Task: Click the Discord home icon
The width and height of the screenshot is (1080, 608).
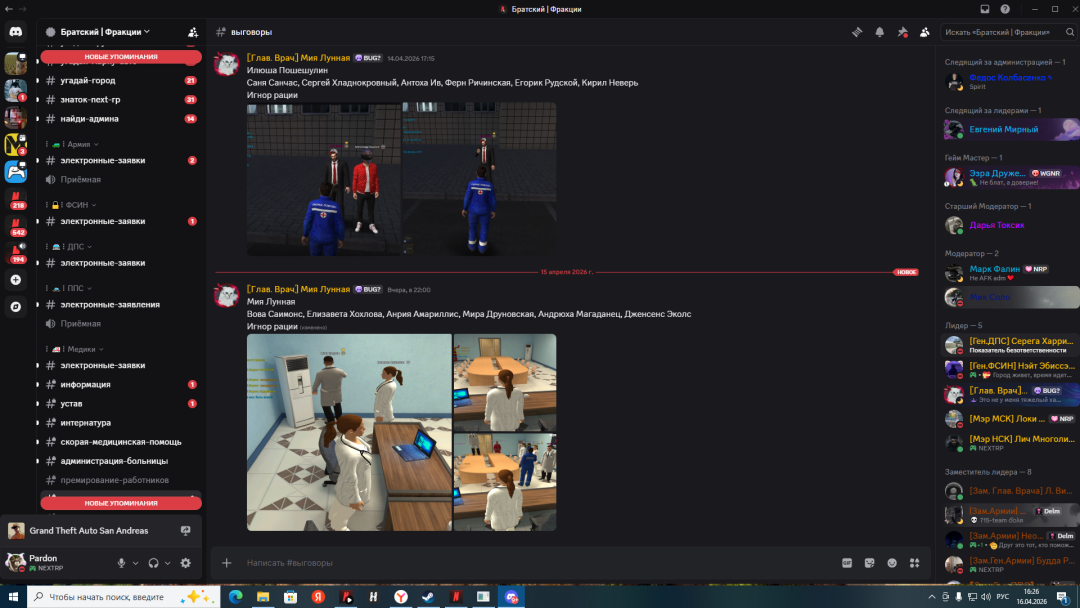Action: click(x=16, y=32)
